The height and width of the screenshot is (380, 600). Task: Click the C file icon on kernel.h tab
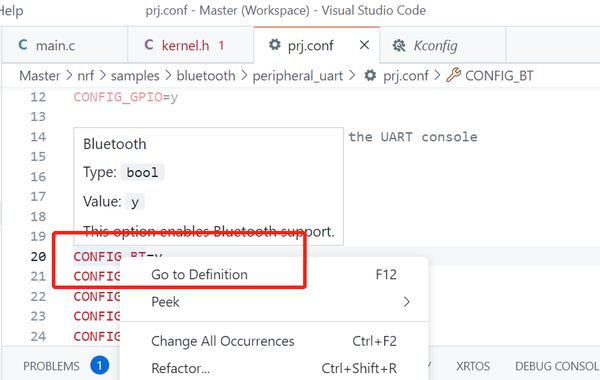[x=149, y=45]
